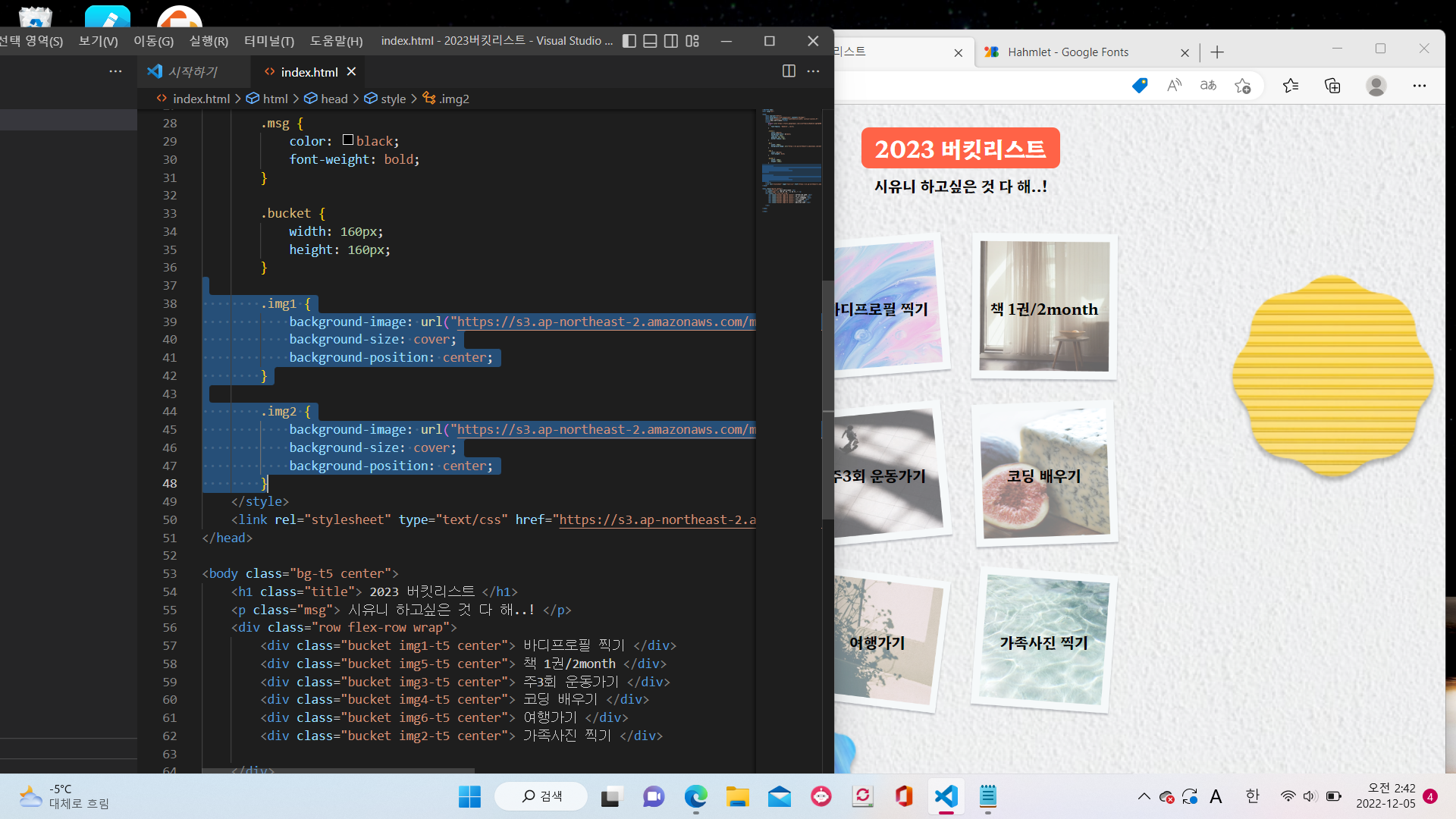Open the customize layout icon in VS Code
The width and height of the screenshot is (1456, 819).
click(x=692, y=41)
